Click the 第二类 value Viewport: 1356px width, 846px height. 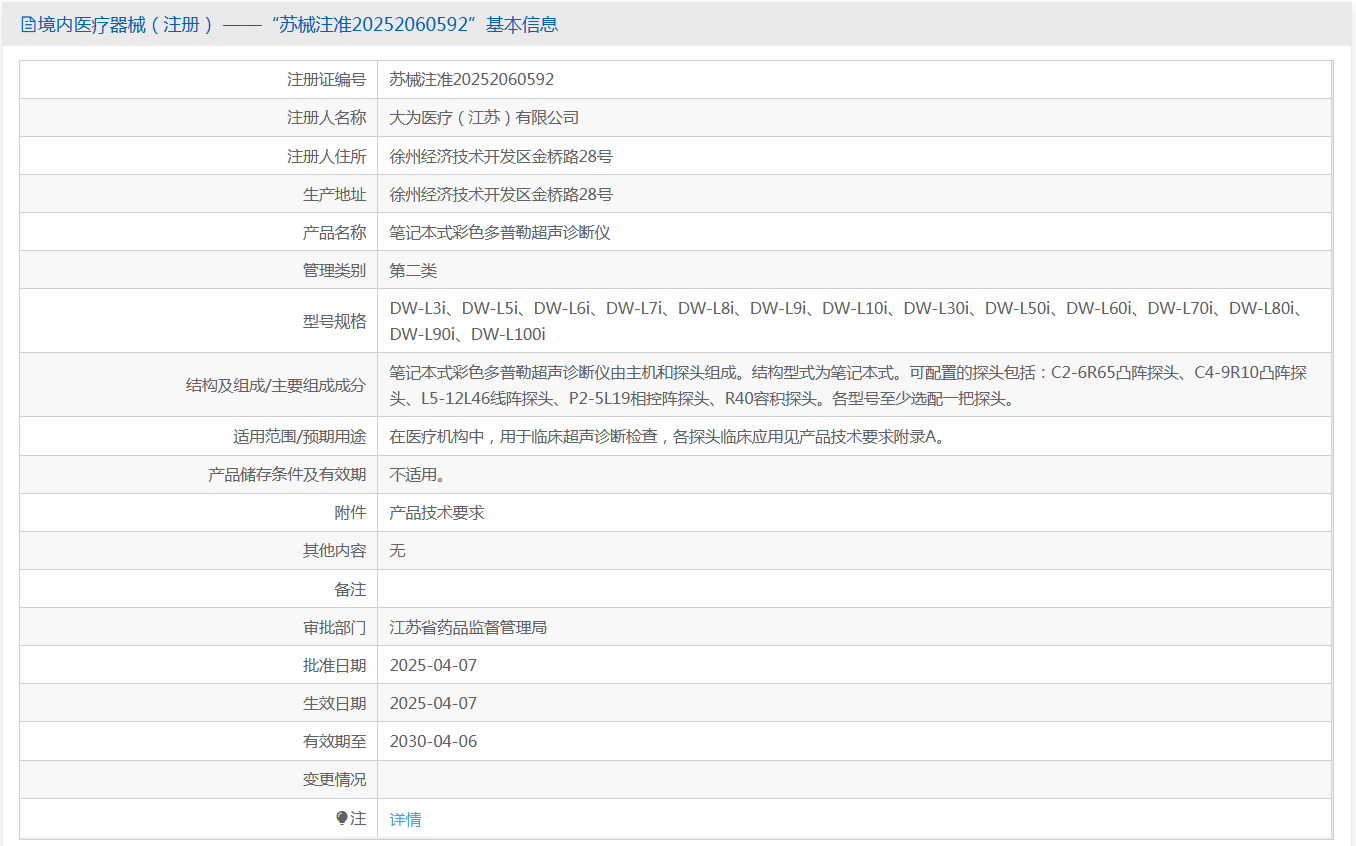coord(413,270)
